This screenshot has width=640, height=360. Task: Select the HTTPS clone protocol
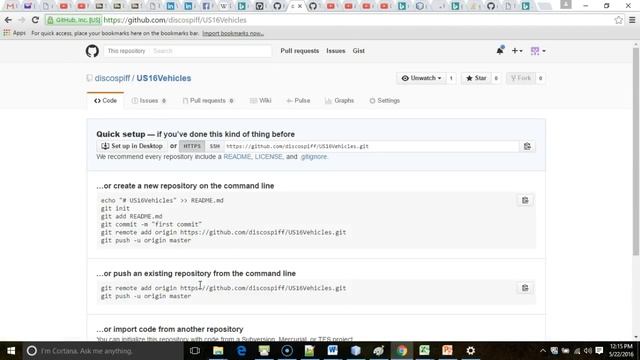point(192,146)
